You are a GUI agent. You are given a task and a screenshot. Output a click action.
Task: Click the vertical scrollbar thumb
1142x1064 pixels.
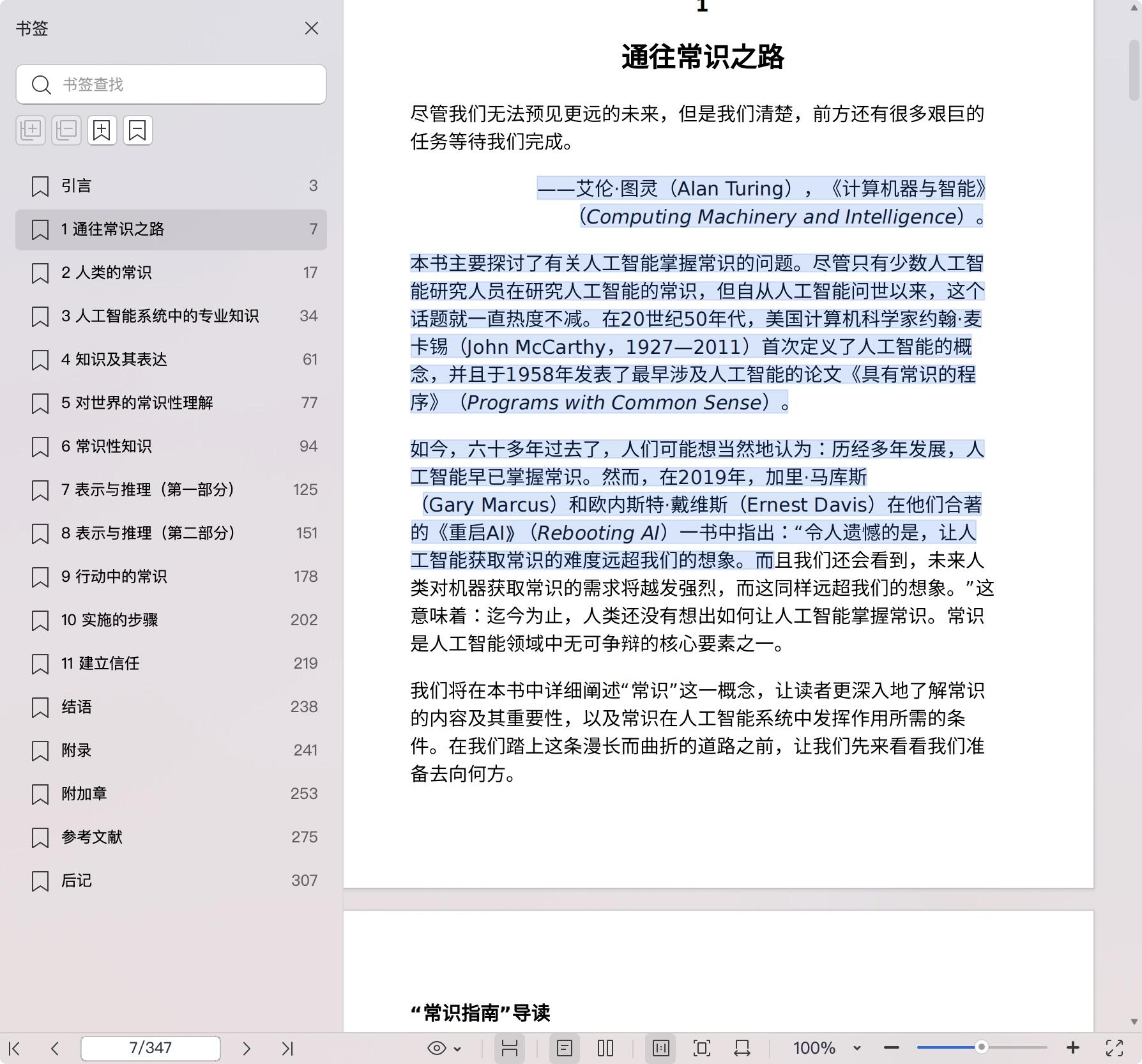coord(1134,69)
